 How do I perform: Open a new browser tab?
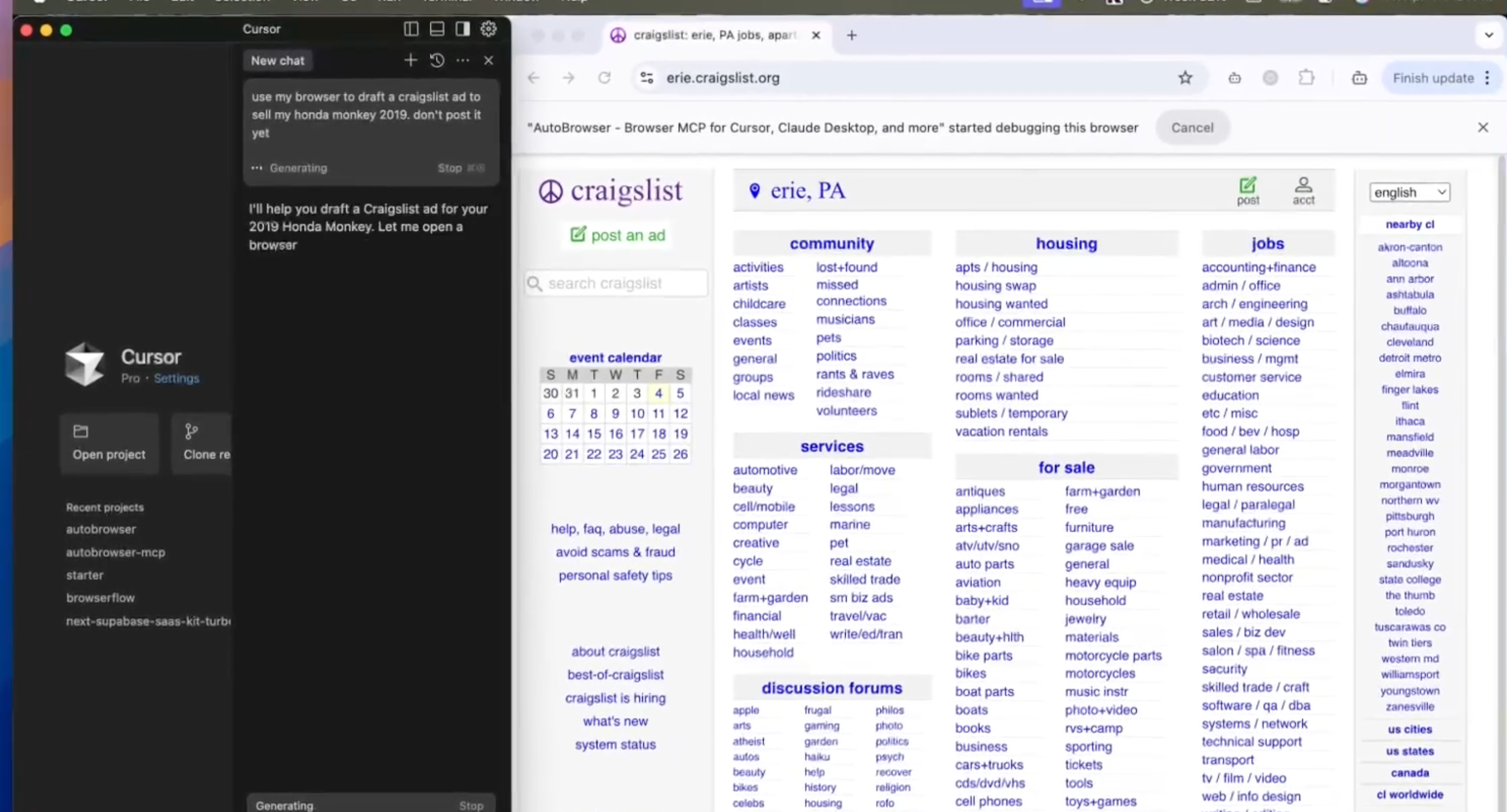click(851, 35)
